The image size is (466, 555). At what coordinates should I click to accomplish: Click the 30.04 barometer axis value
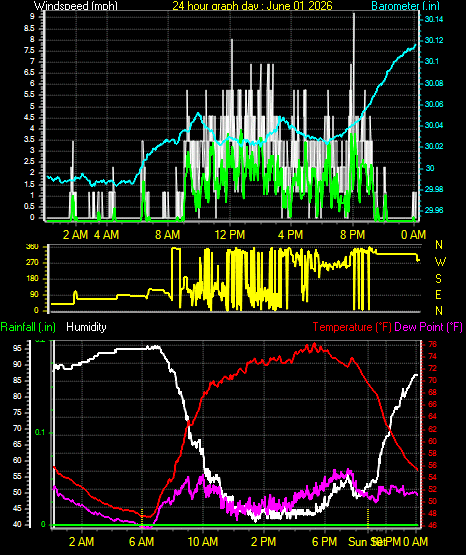click(x=434, y=125)
